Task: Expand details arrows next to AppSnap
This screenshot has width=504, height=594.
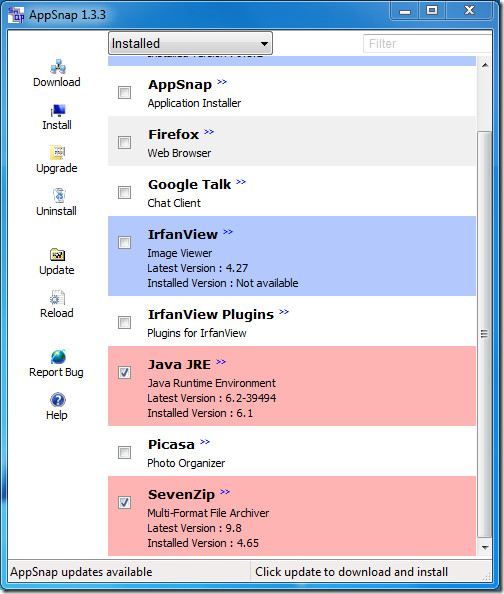Action: pyautogui.click(x=222, y=82)
